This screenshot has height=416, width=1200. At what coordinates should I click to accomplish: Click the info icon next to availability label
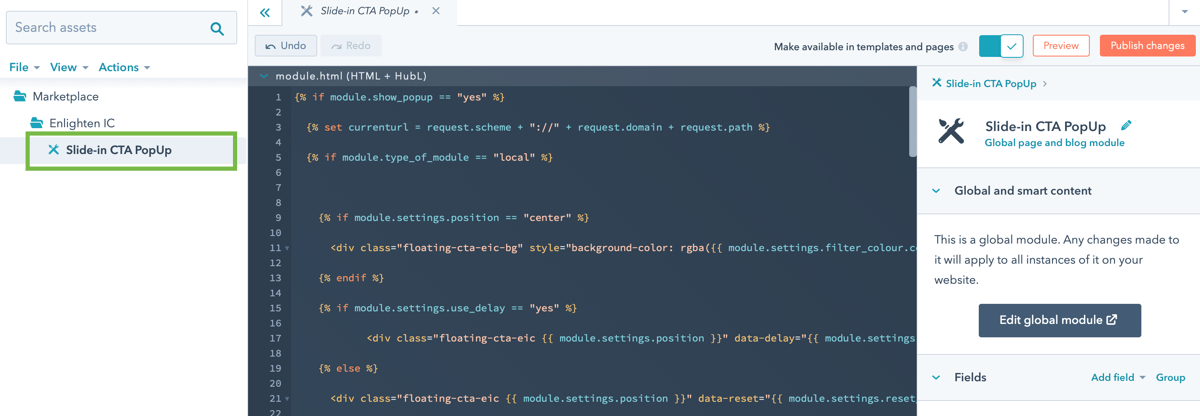pyautogui.click(x=963, y=47)
